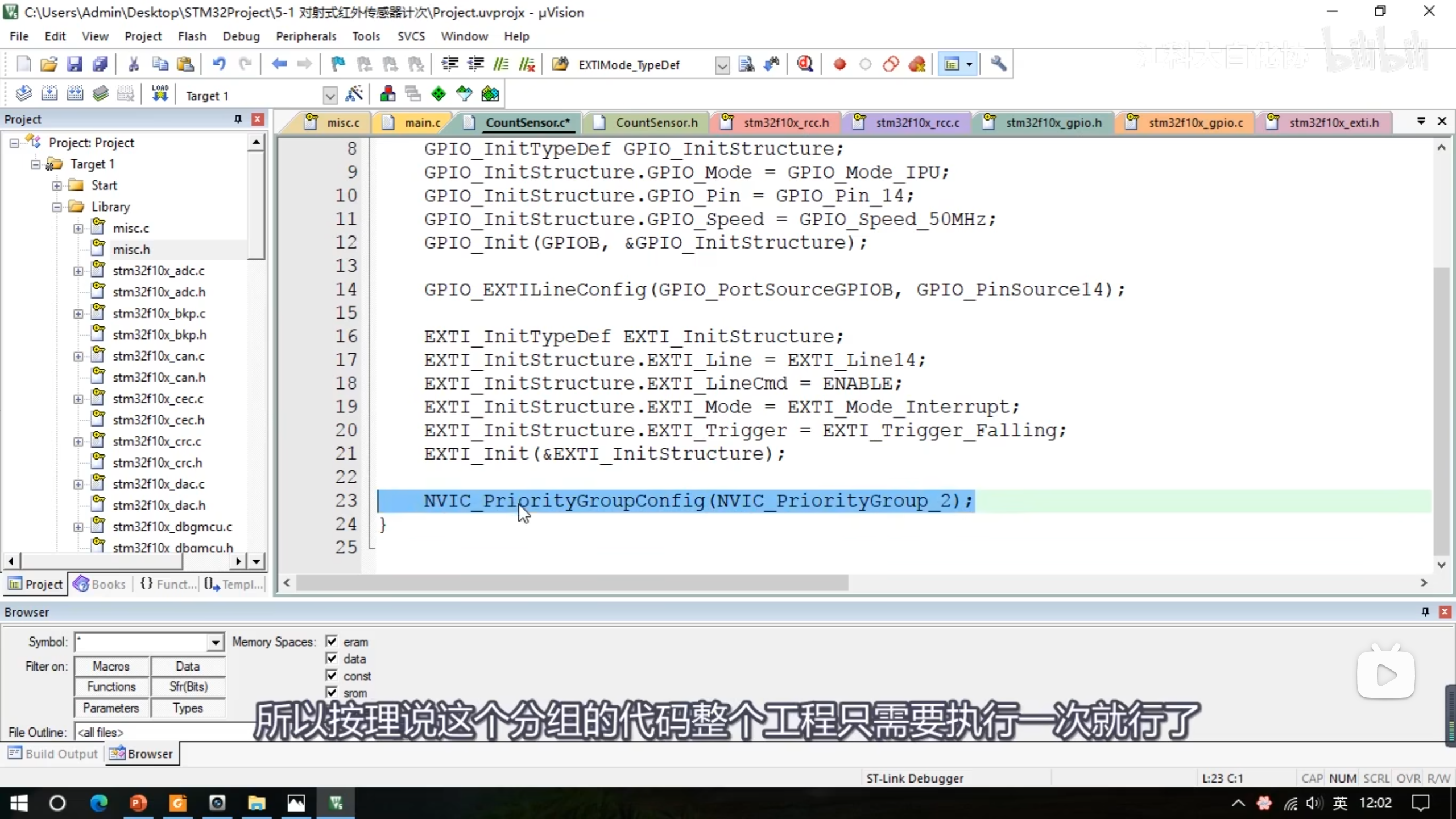
Task: Uncheck the eram memory space checkbox
Action: [x=332, y=642]
